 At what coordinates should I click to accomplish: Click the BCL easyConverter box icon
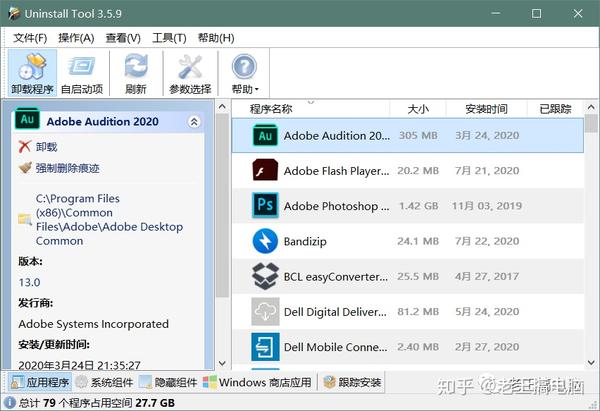pos(265,276)
